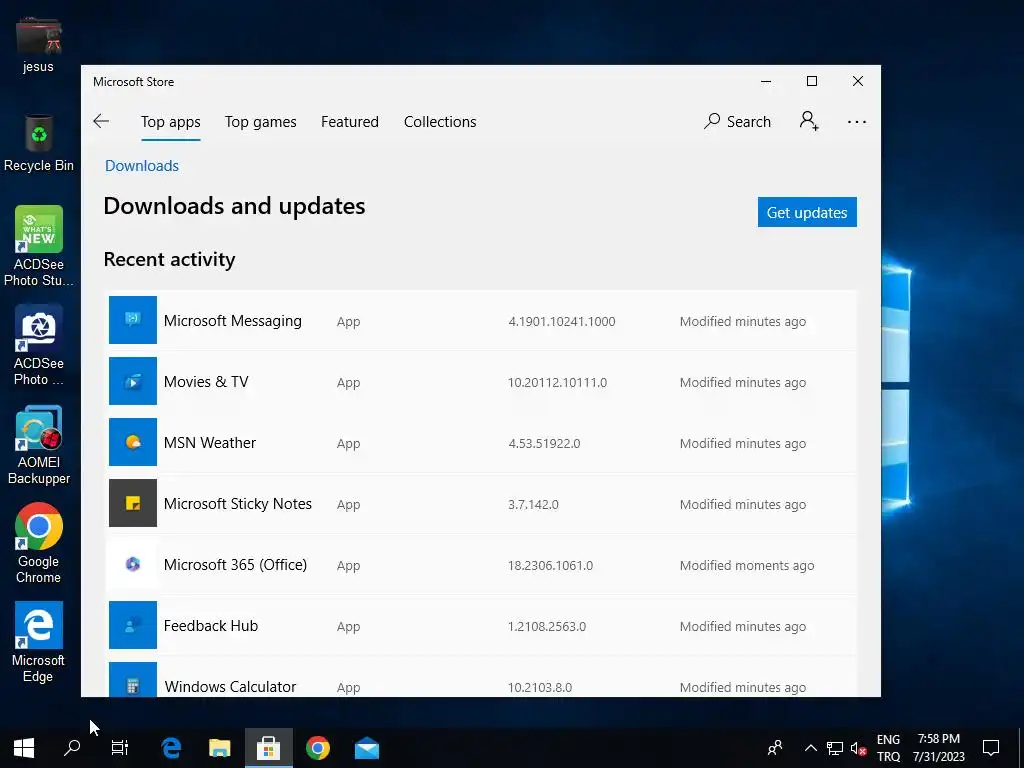Select the Feedback Hub app name
Viewport: 1024px width, 768px height.
(211, 626)
